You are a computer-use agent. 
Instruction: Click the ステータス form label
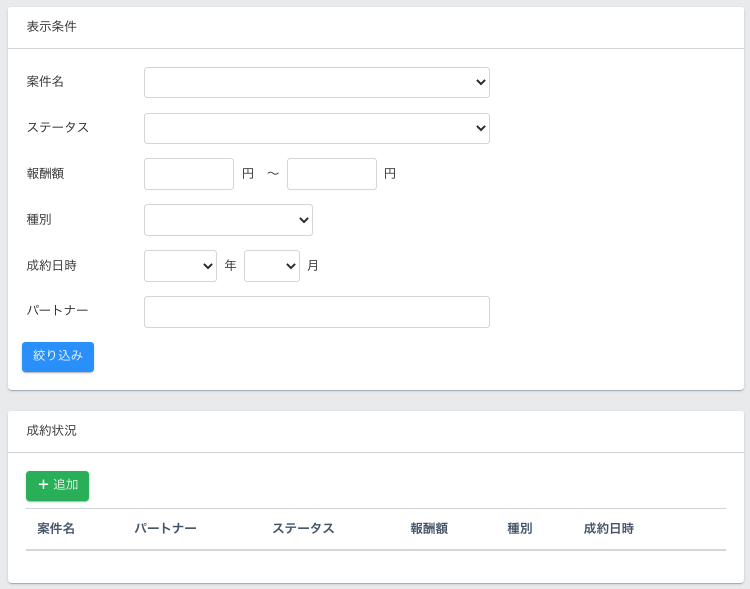tap(58, 127)
